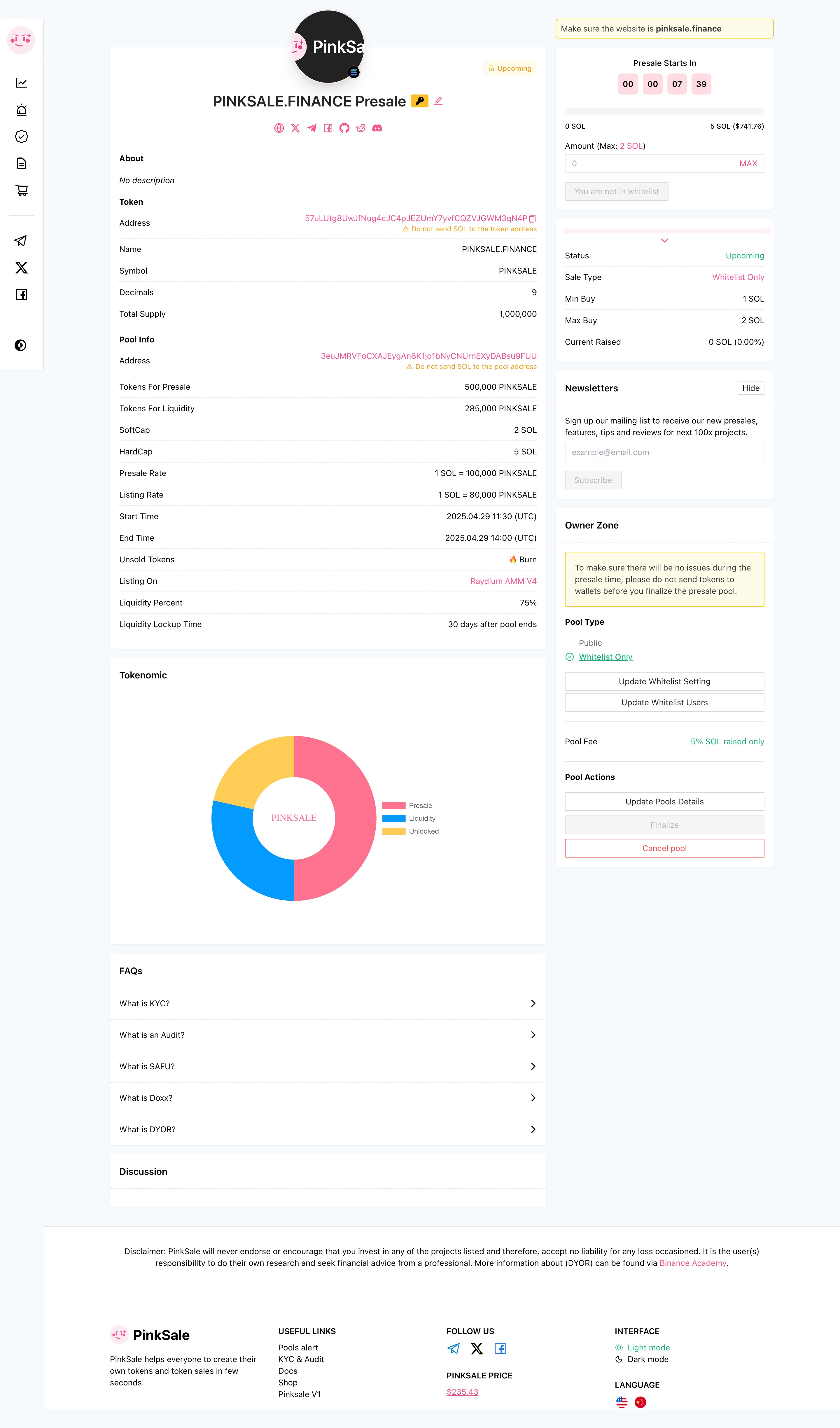
Task: Click the presale raised progress bar
Action: [x=664, y=111]
